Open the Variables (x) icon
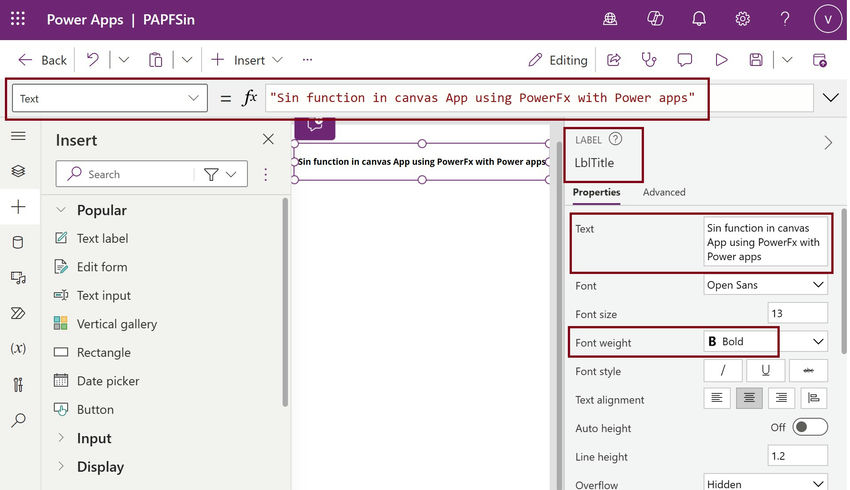The width and height of the screenshot is (850, 490). pyautogui.click(x=18, y=348)
